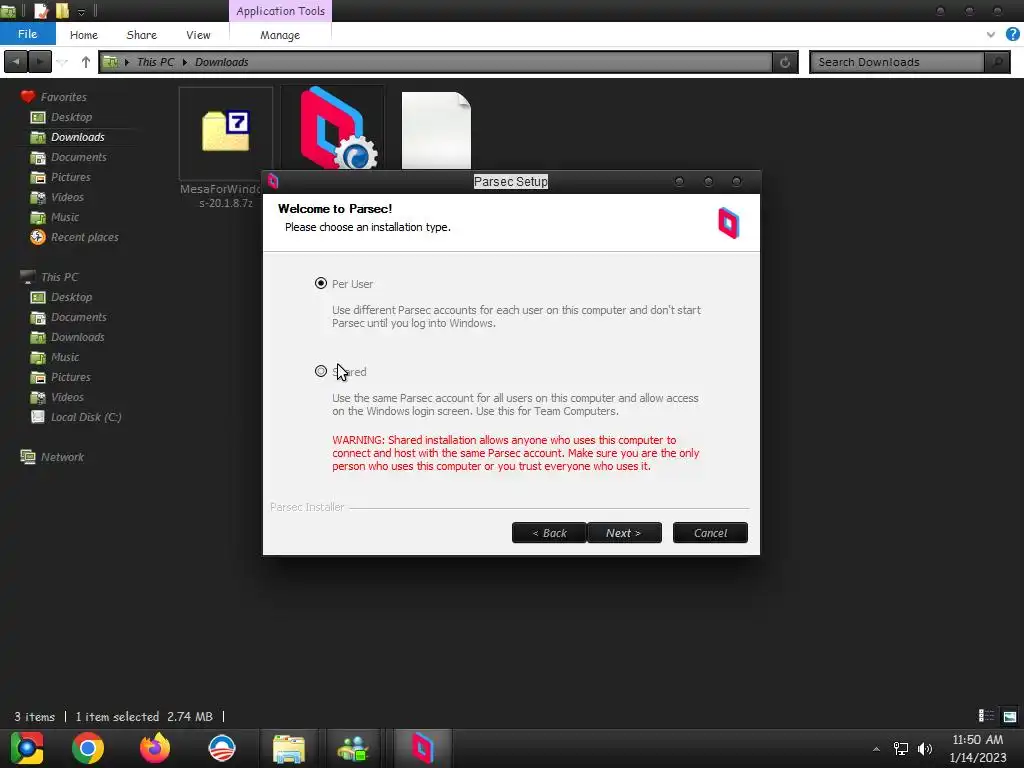Click the new folder quick access icon
Viewport: 1024px width, 768px height.
tap(62, 10)
